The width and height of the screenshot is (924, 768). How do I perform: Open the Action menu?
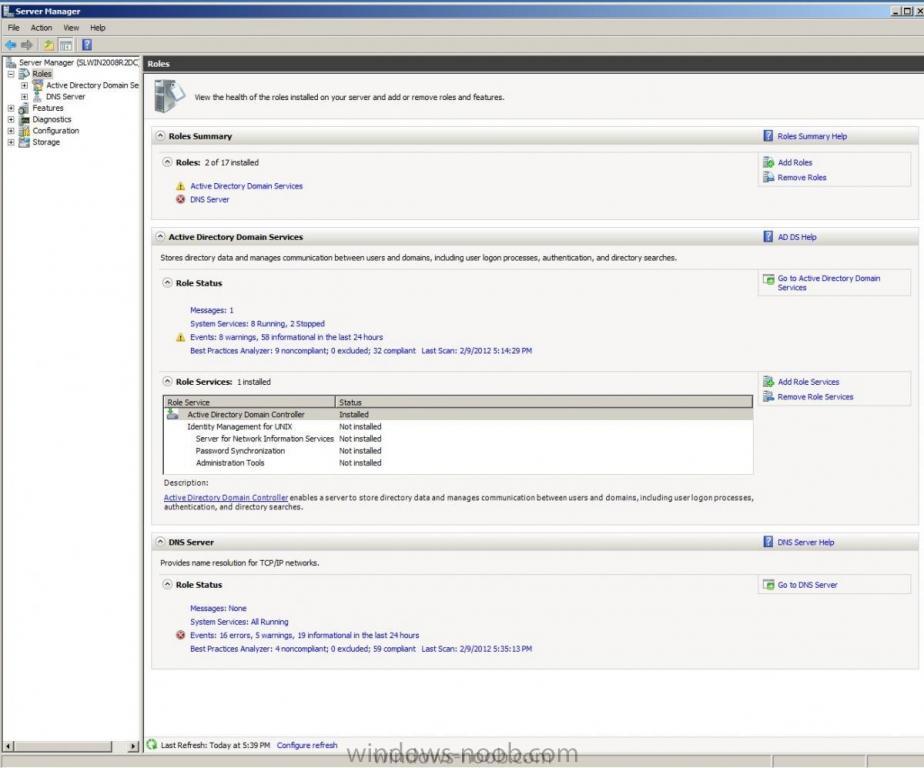coord(41,28)
